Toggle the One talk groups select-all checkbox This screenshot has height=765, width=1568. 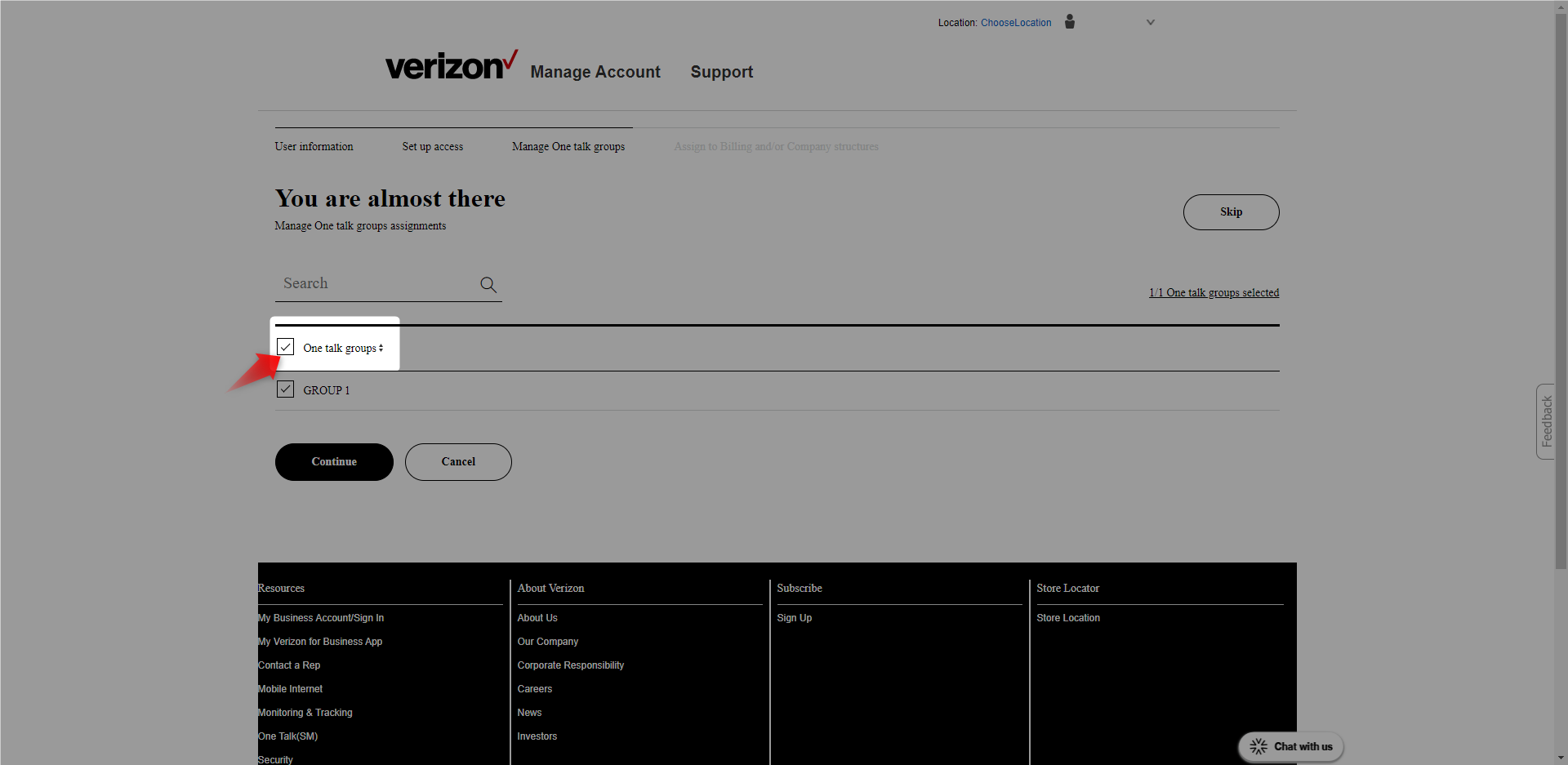tap(285, 347)
